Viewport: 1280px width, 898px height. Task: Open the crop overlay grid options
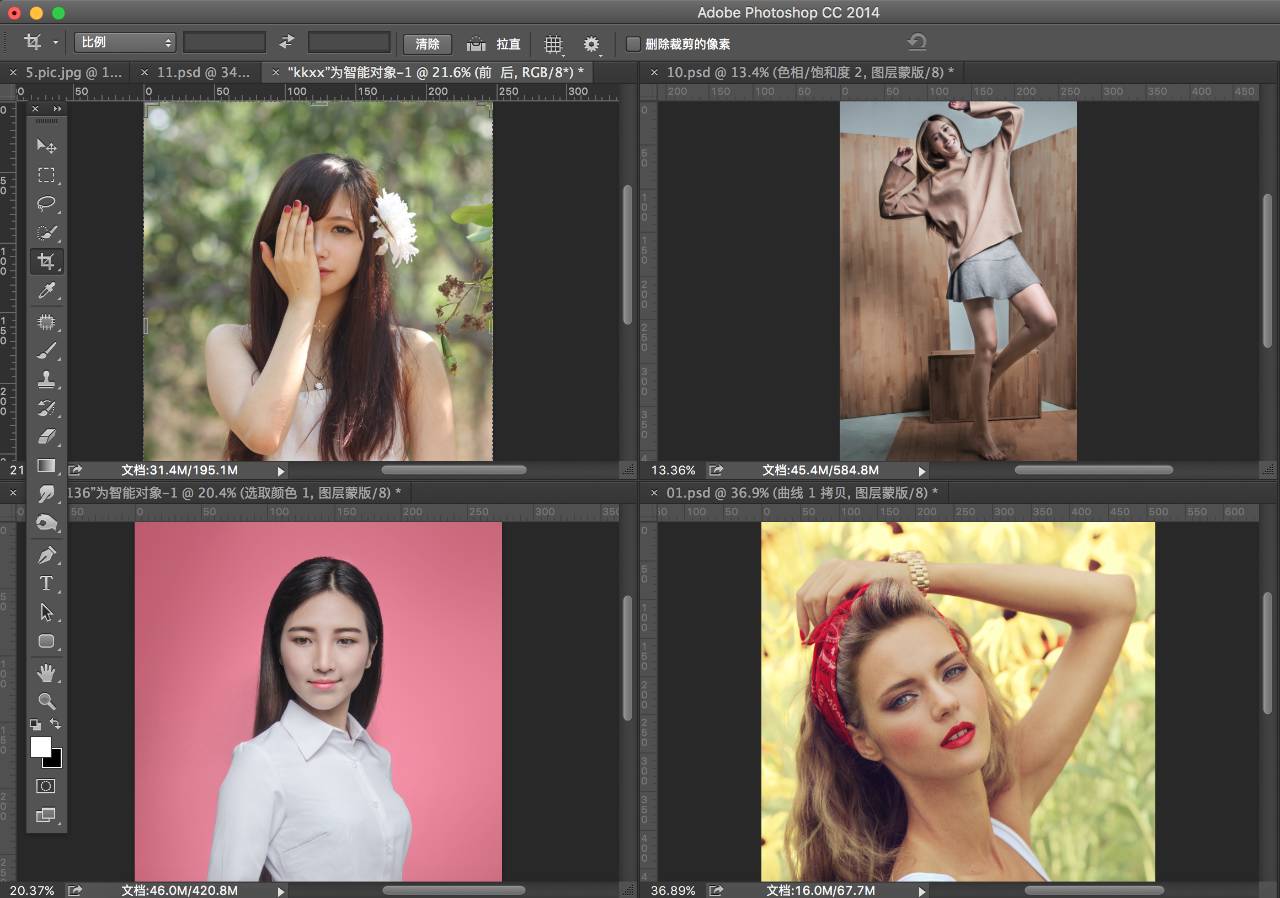pos(553,44)
